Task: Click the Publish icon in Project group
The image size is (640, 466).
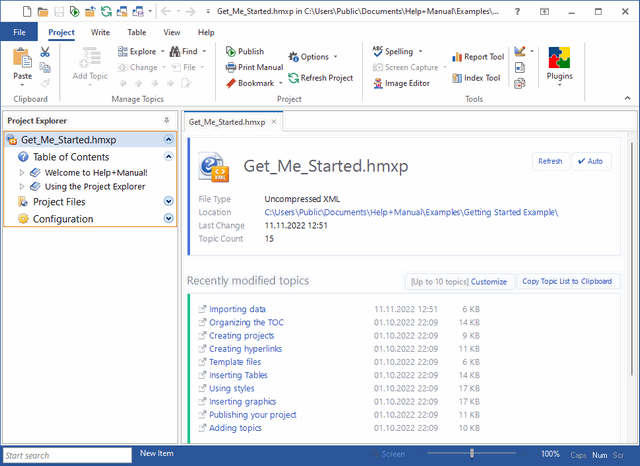Action: coord(231,51)
